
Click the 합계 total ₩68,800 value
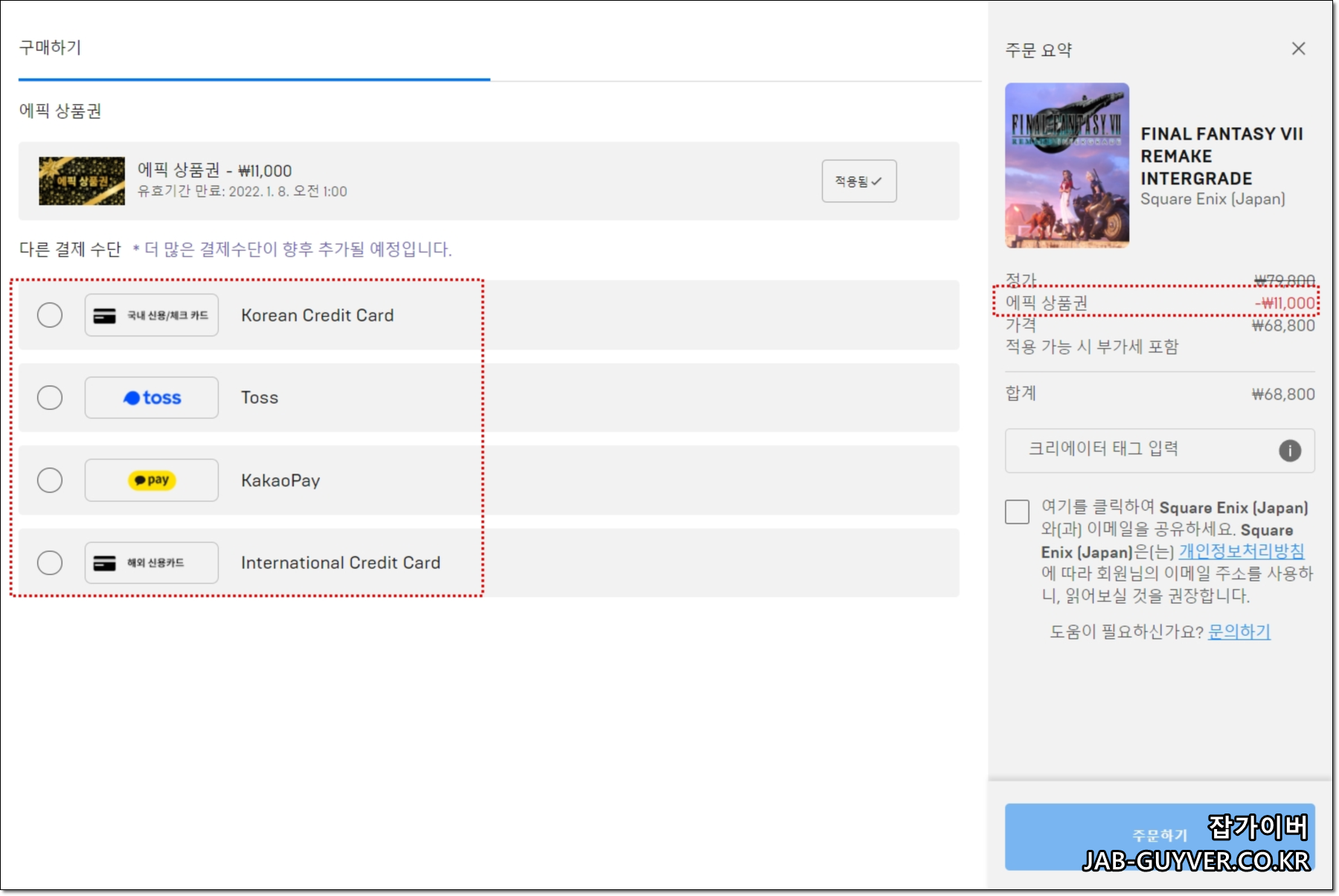[x=1283, y=394]
